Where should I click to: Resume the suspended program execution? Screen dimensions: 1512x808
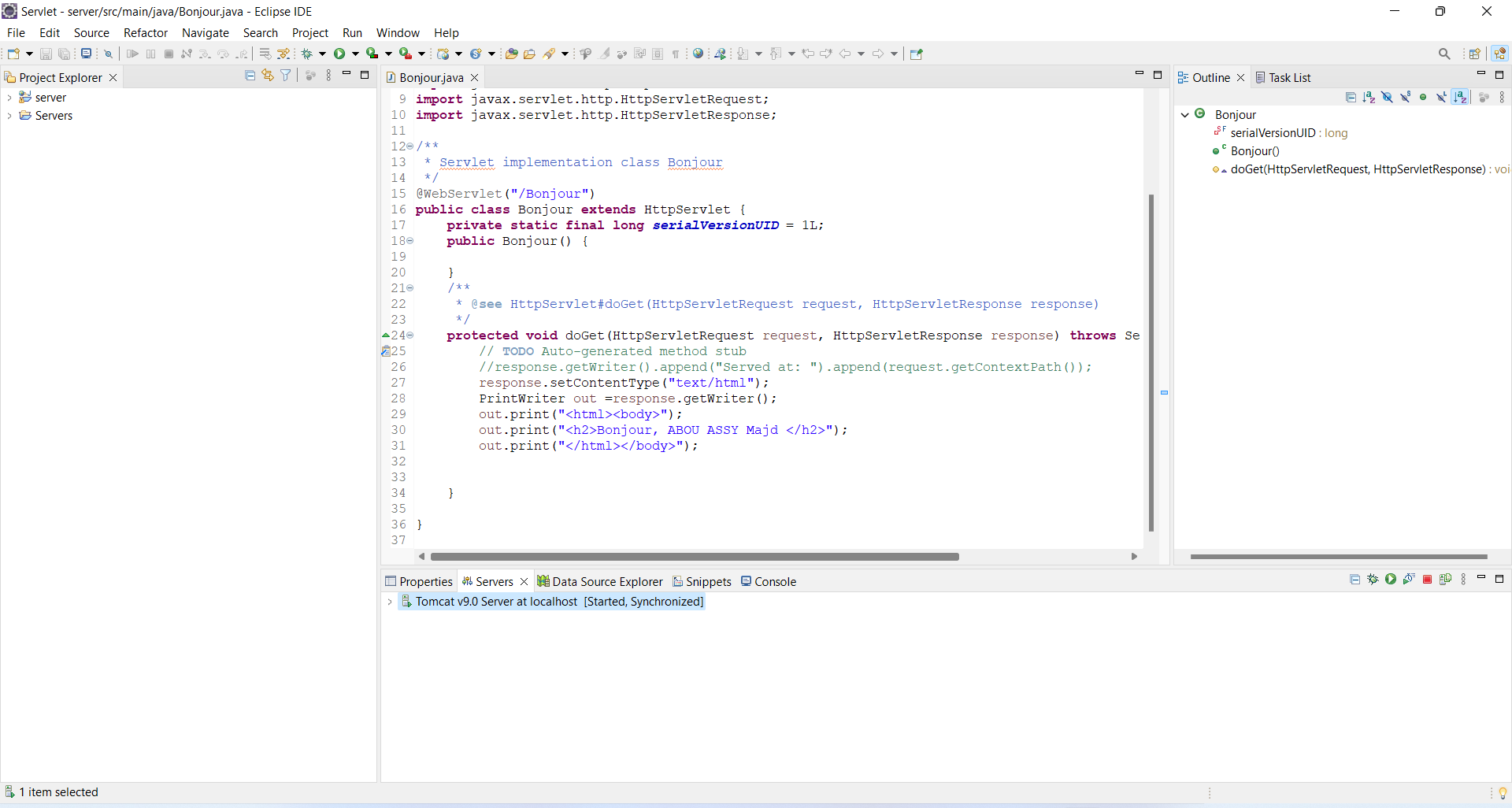click(x=132, y=54)
